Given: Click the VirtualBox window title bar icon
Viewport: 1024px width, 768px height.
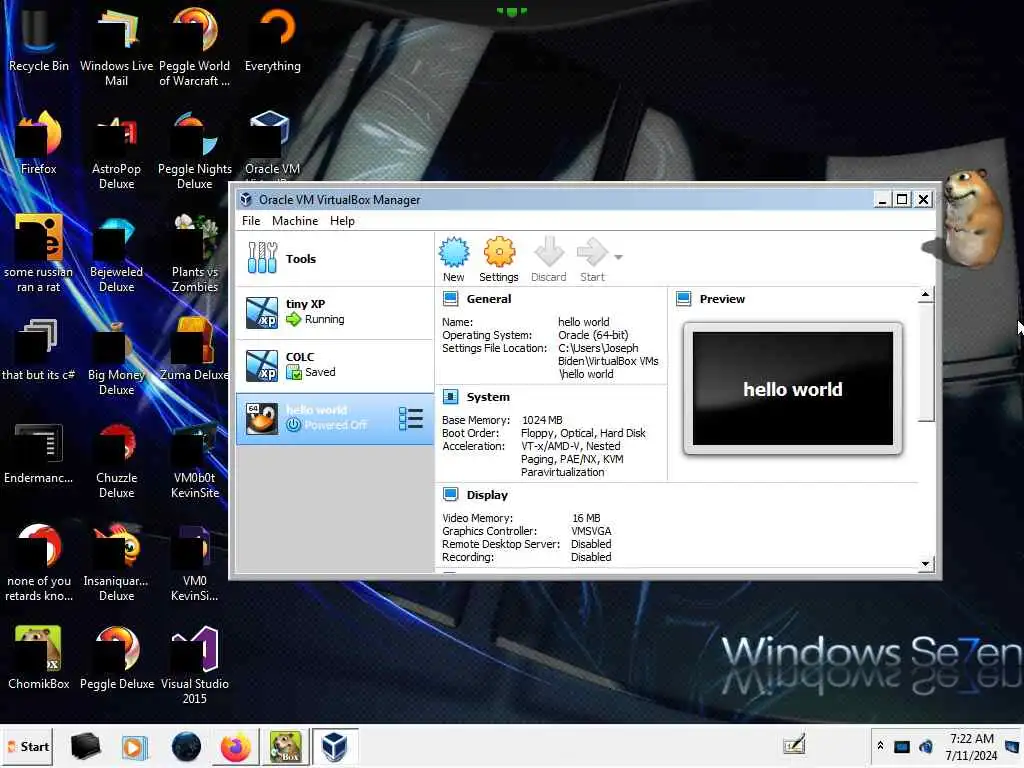Looking at the screenshot, I should tap(246, 200).
